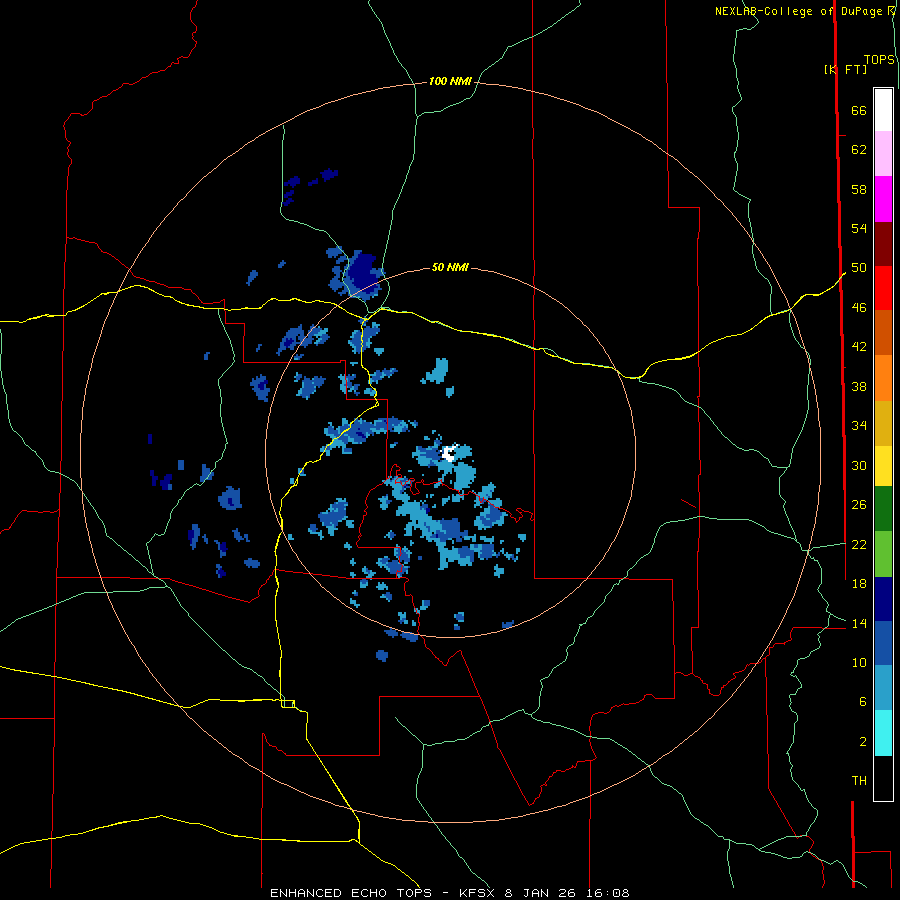900x900 pixels.
Task: Click the 50 NMI range ring label
Action: pyautogui.click(x=450, y=267)
